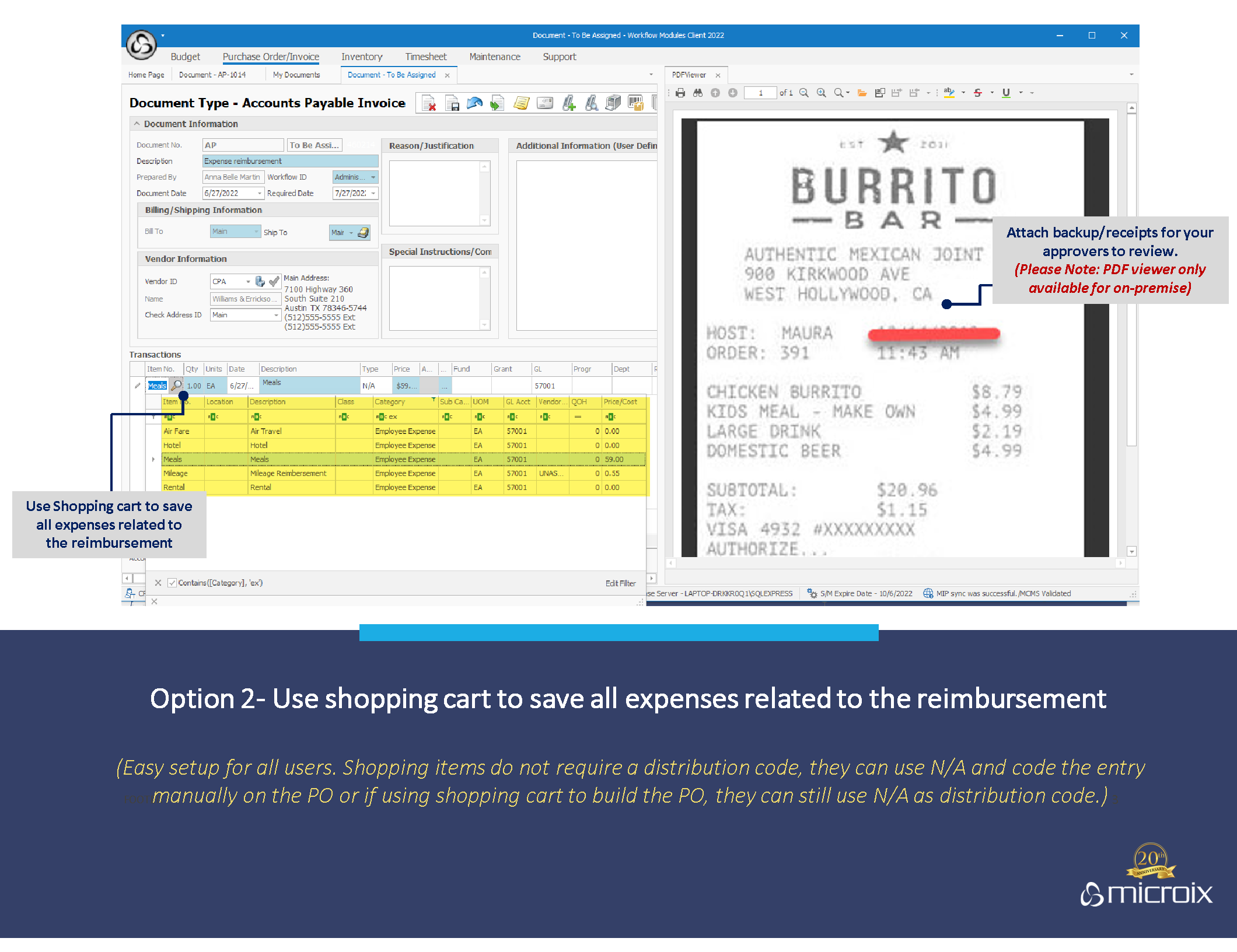
Task: Click the magnifier lookup beside Meals item
Action: pyautogui.click(x=176, y=386)
